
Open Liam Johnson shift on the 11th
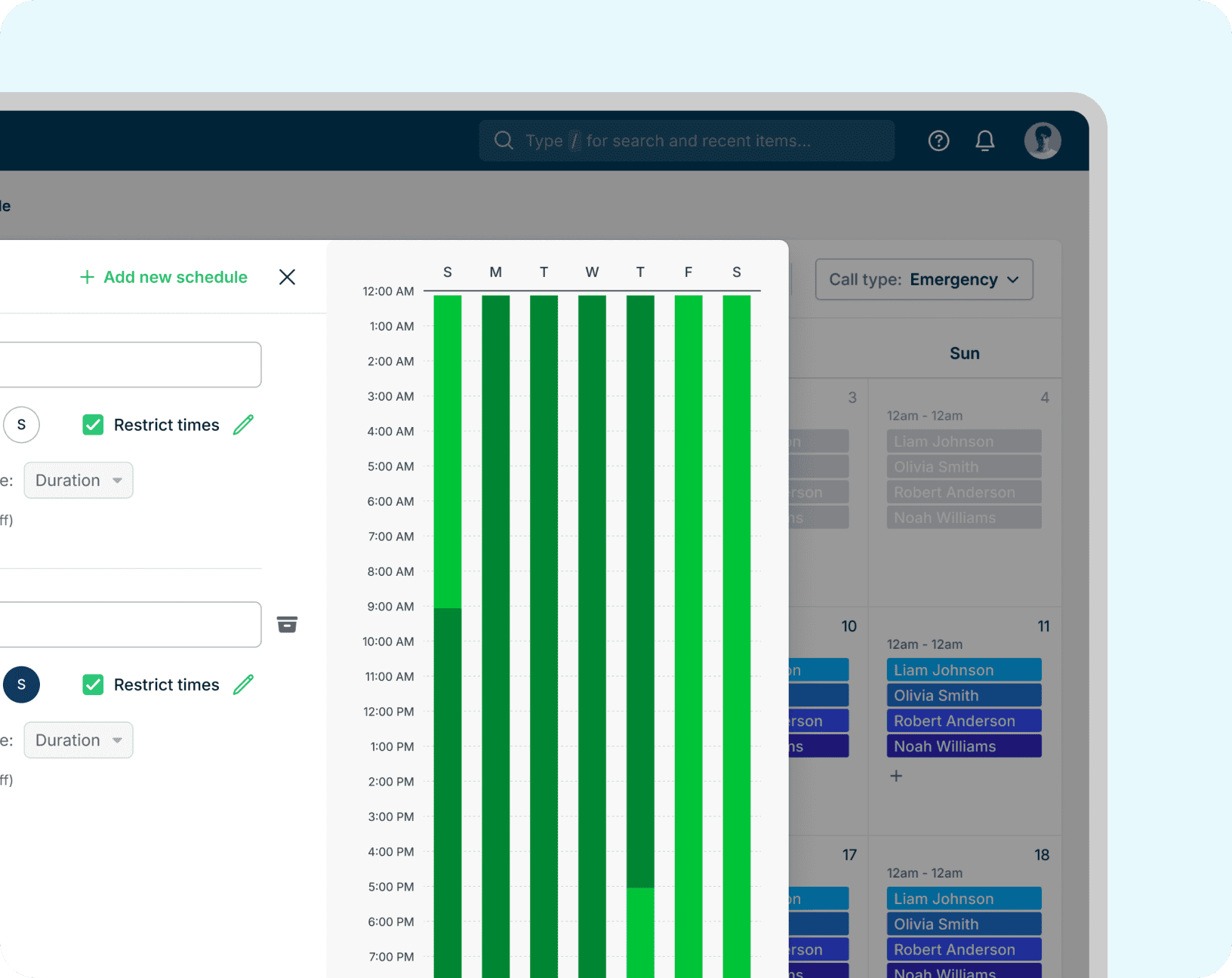963,670
